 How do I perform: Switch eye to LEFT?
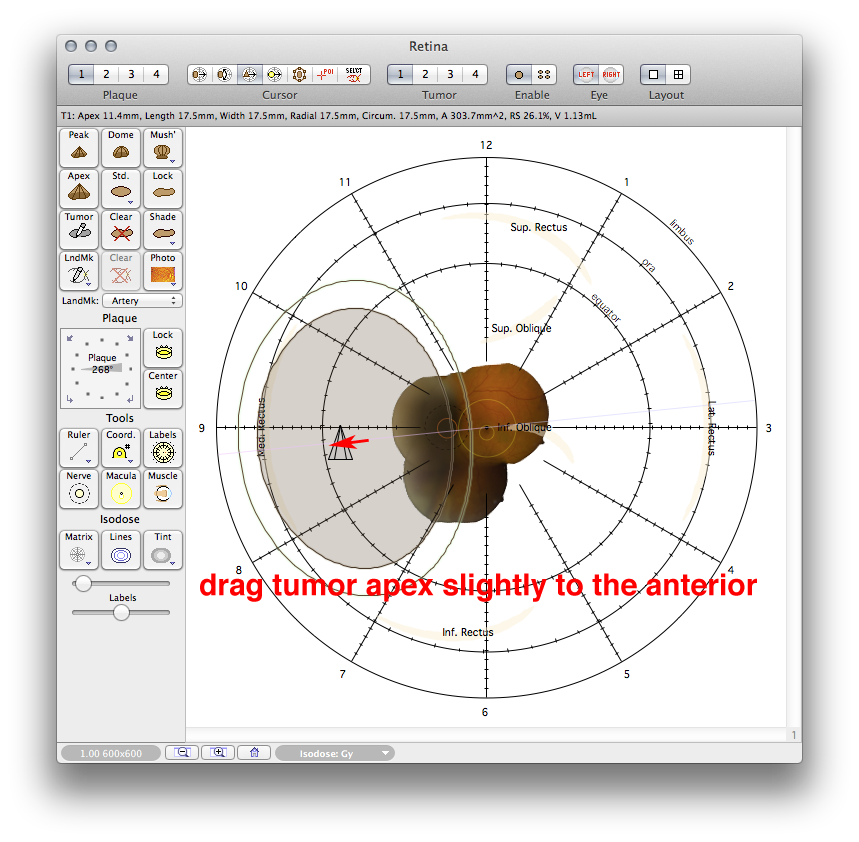[586, 75]
